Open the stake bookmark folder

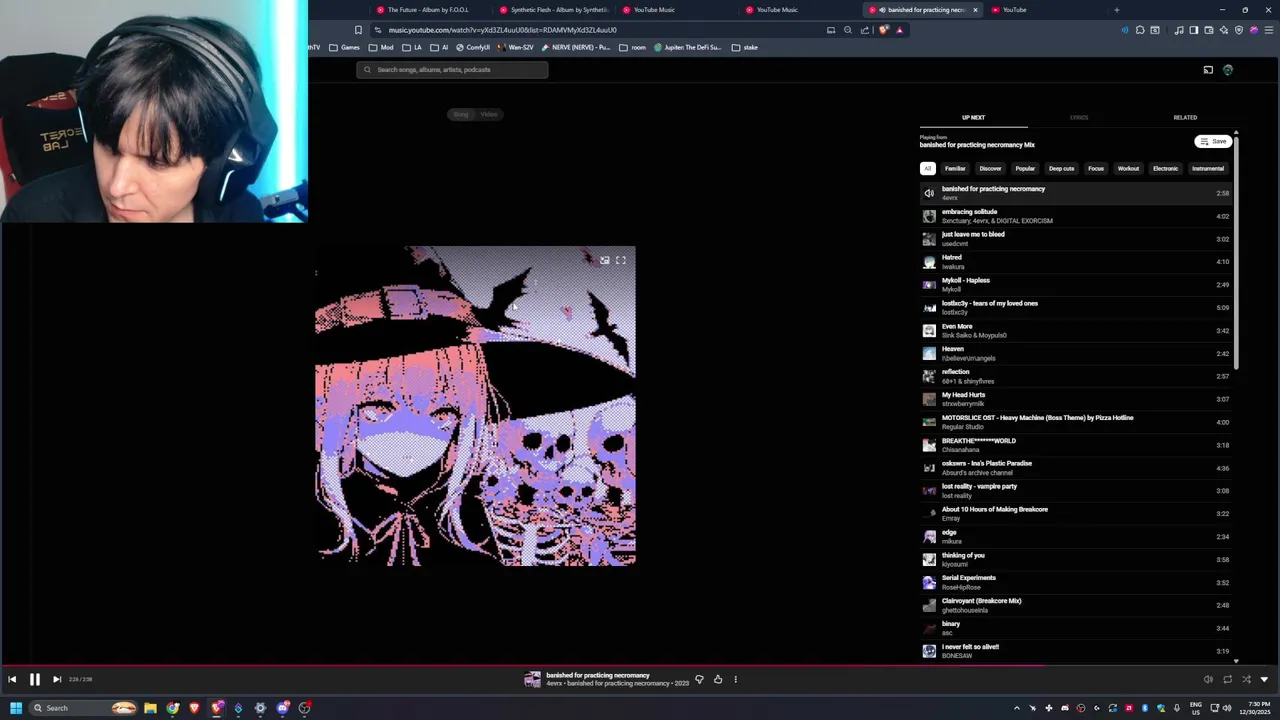[x=745, y=47]
